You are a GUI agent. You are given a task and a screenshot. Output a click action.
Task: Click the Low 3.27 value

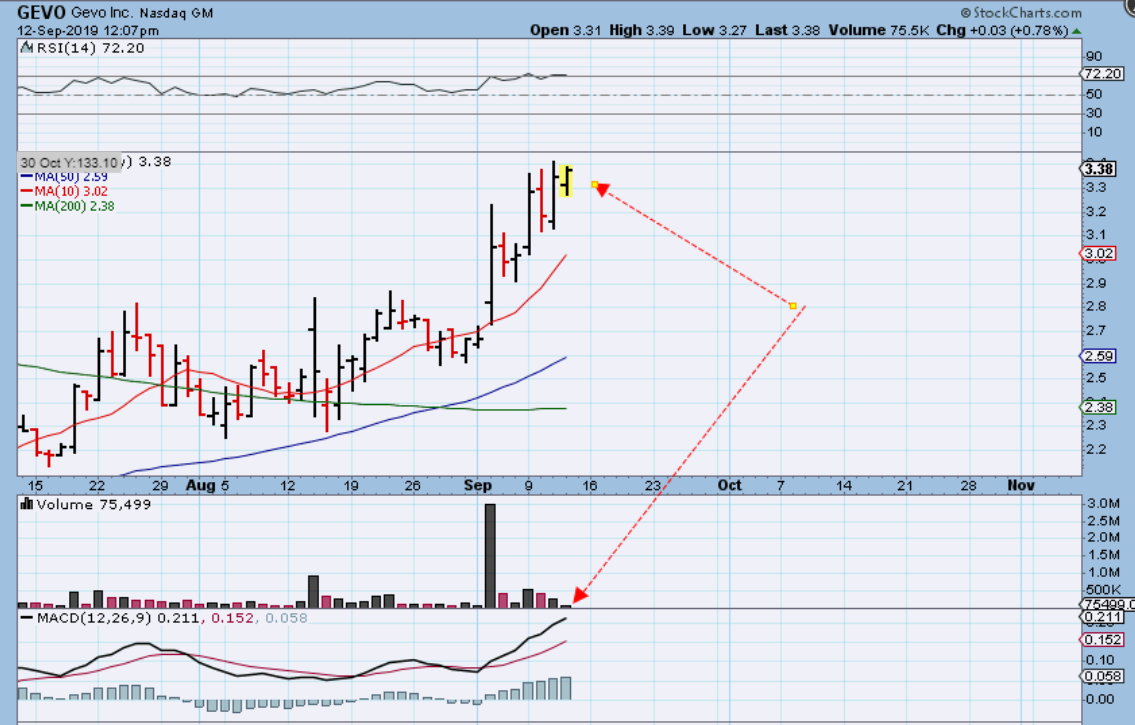(715, 30)
